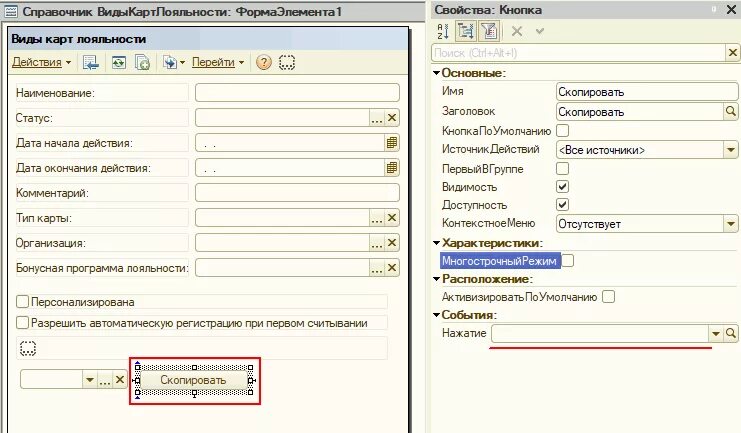Viewport: 741px width, 433px height.
Task: Clear the Организация field
Action: (x=392, y=243)
